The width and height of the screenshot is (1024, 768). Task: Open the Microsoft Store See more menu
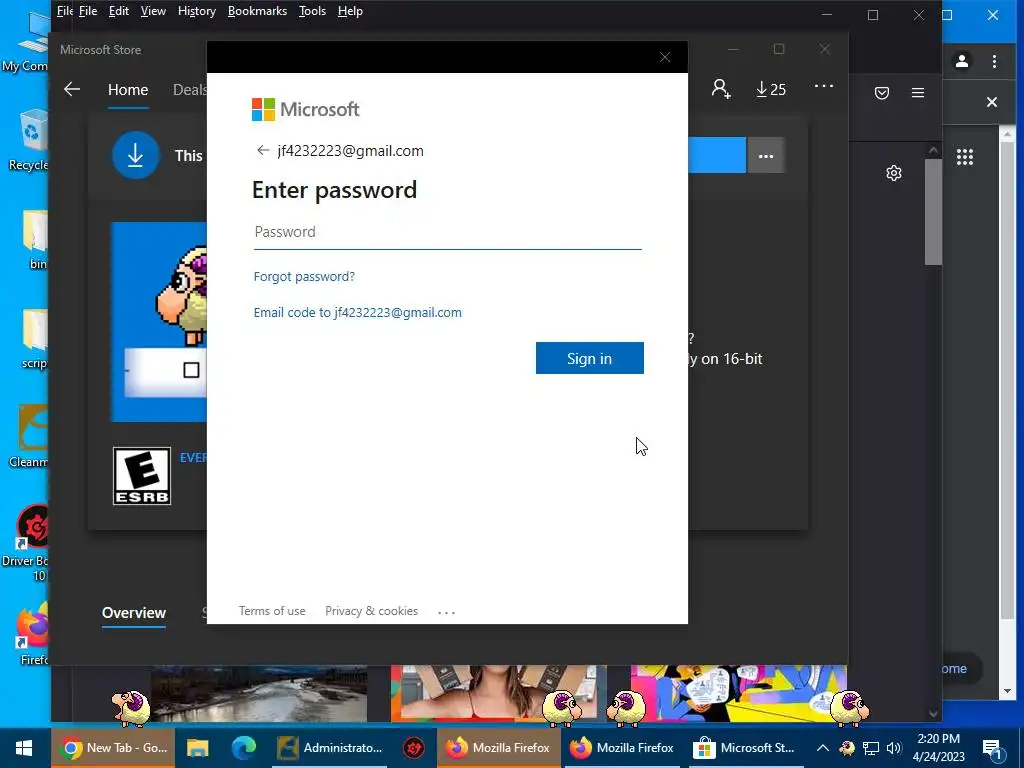[x=824, y=86]
